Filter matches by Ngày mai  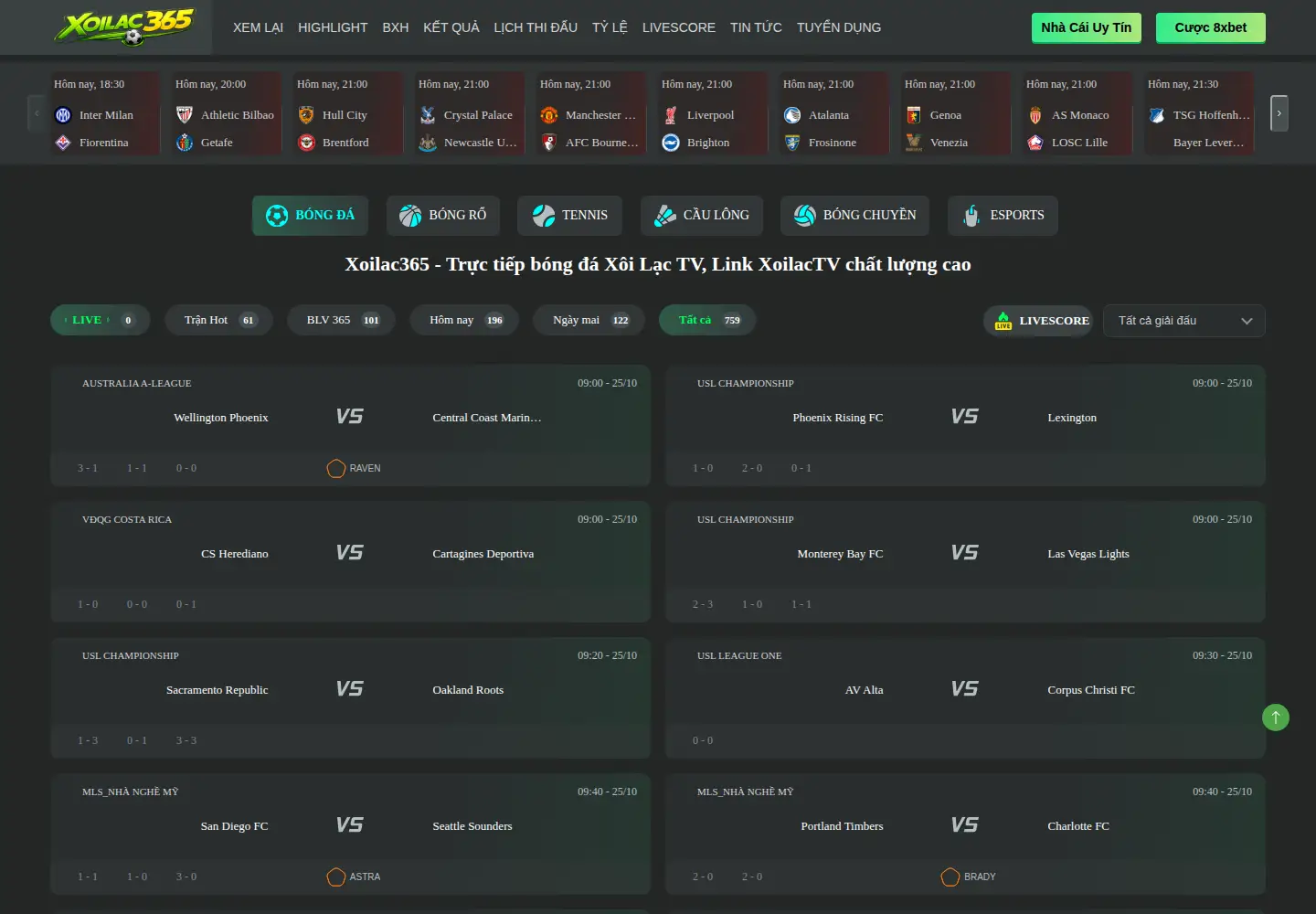(x=590, y=320)
